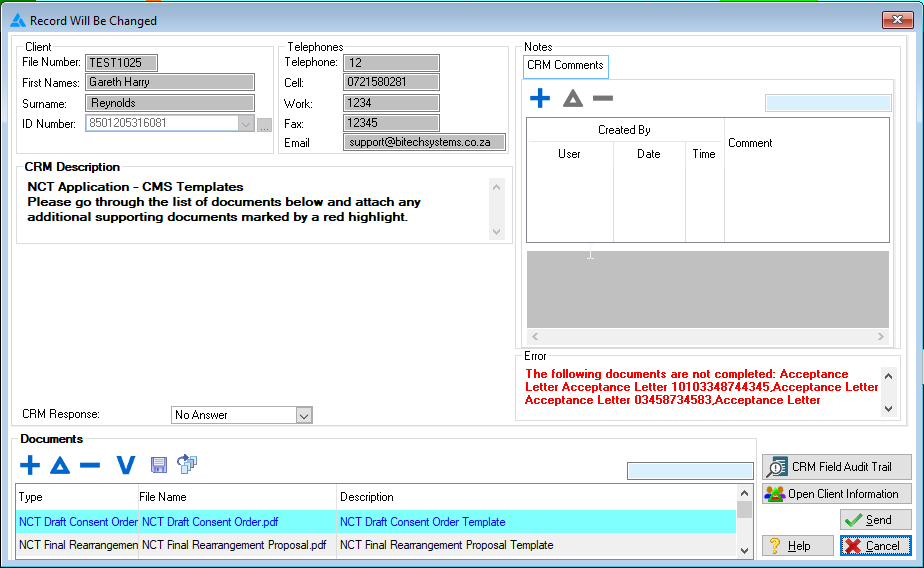Click the Cancel button
The width and height of the screenshot is (924, 568).
coord(876,546)
